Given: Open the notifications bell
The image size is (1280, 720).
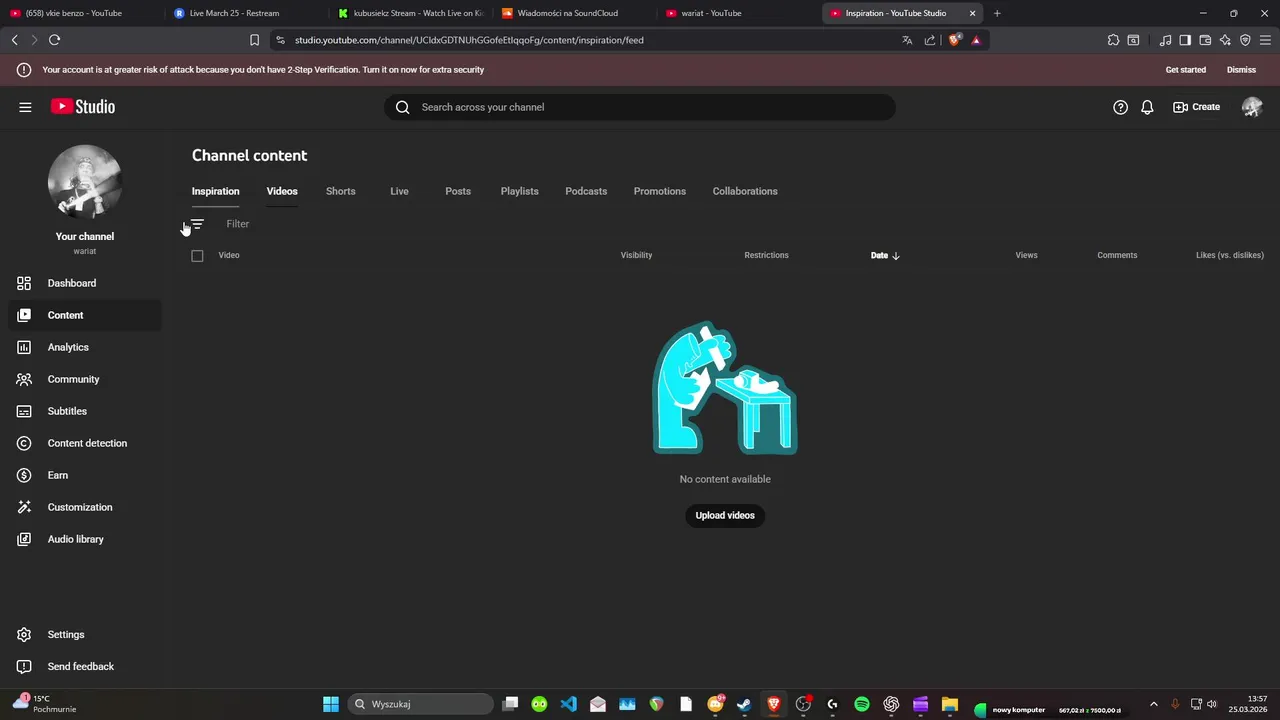Looking at the screenshot, I should coord(1147,107).
